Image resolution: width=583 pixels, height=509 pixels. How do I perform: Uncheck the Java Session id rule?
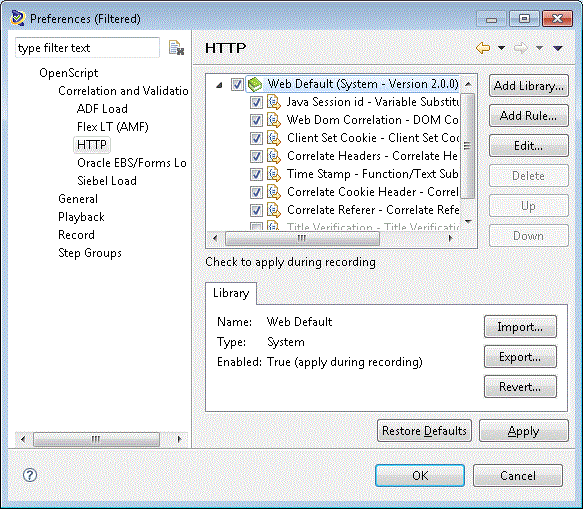click(256, 102)
